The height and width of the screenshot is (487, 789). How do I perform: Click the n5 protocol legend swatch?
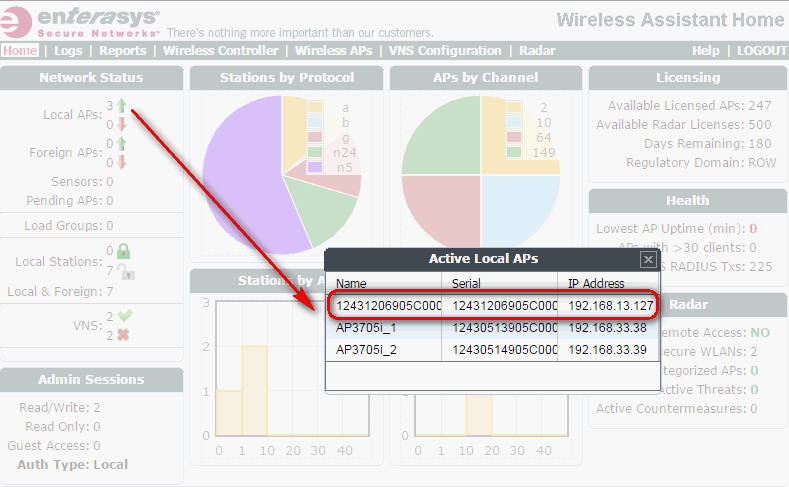click(x=315, y=167)
